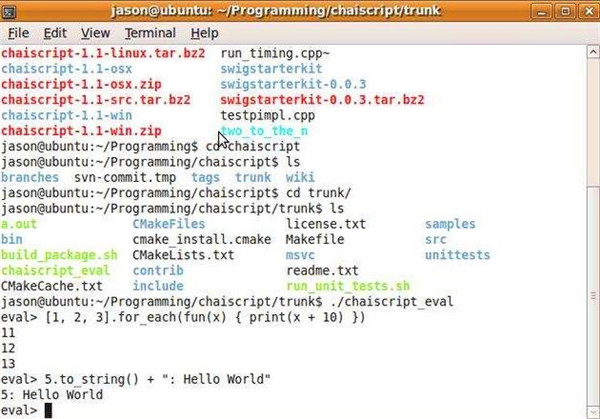Image resolution: width=600 pixels, height=419 pixels.
Task: Open the Terminal menu
Action: click(150, 33)
